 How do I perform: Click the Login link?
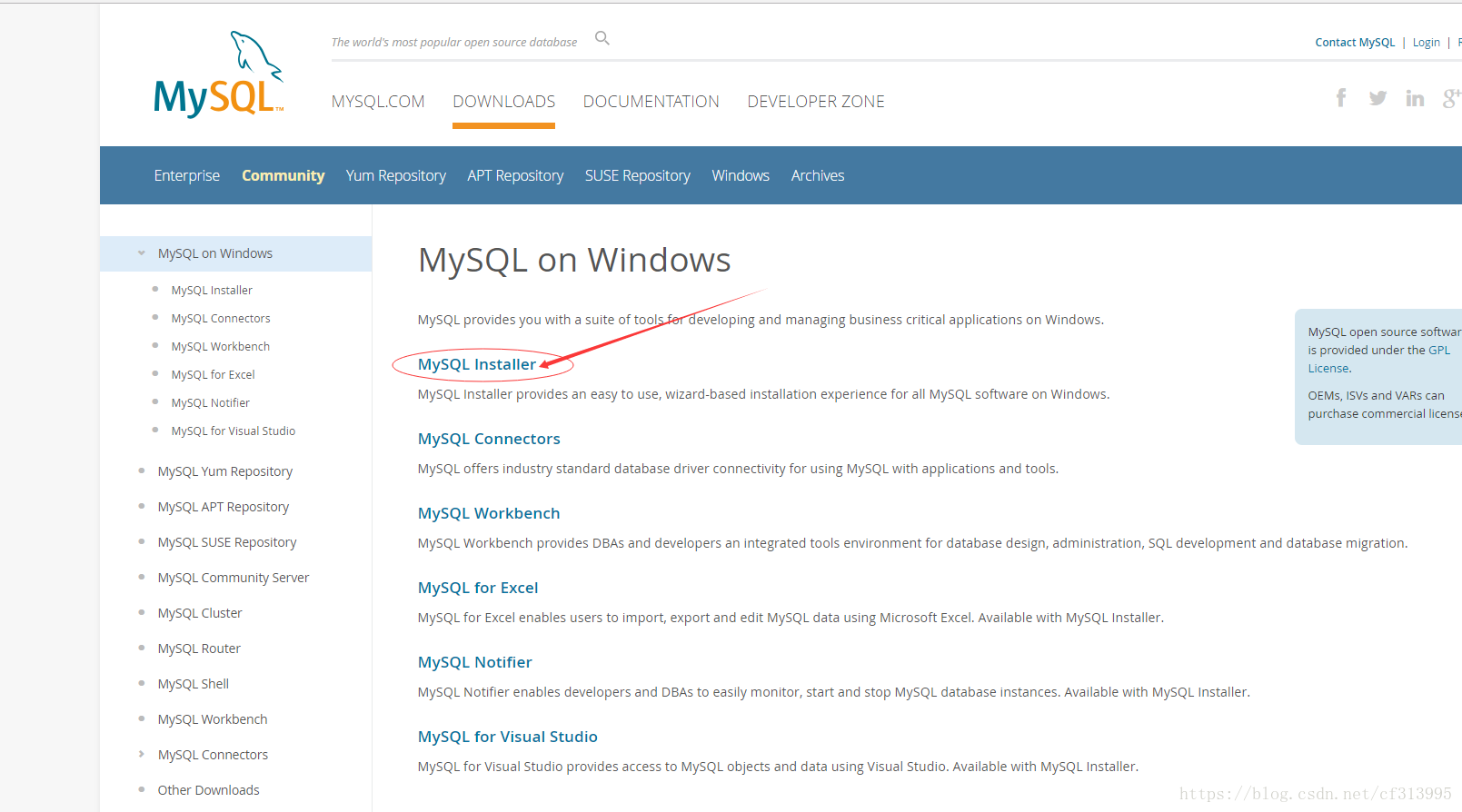(1427, 43)
